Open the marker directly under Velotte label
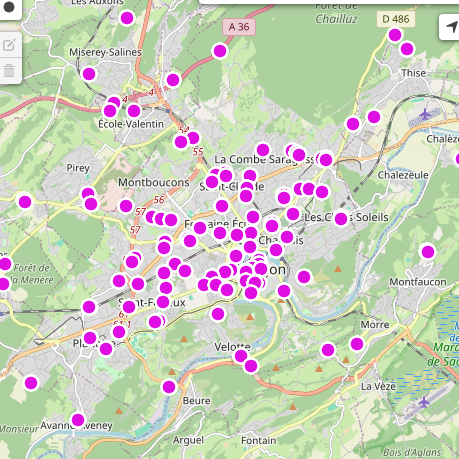Screen dimensions: 459x459 (x=241, y=356)
